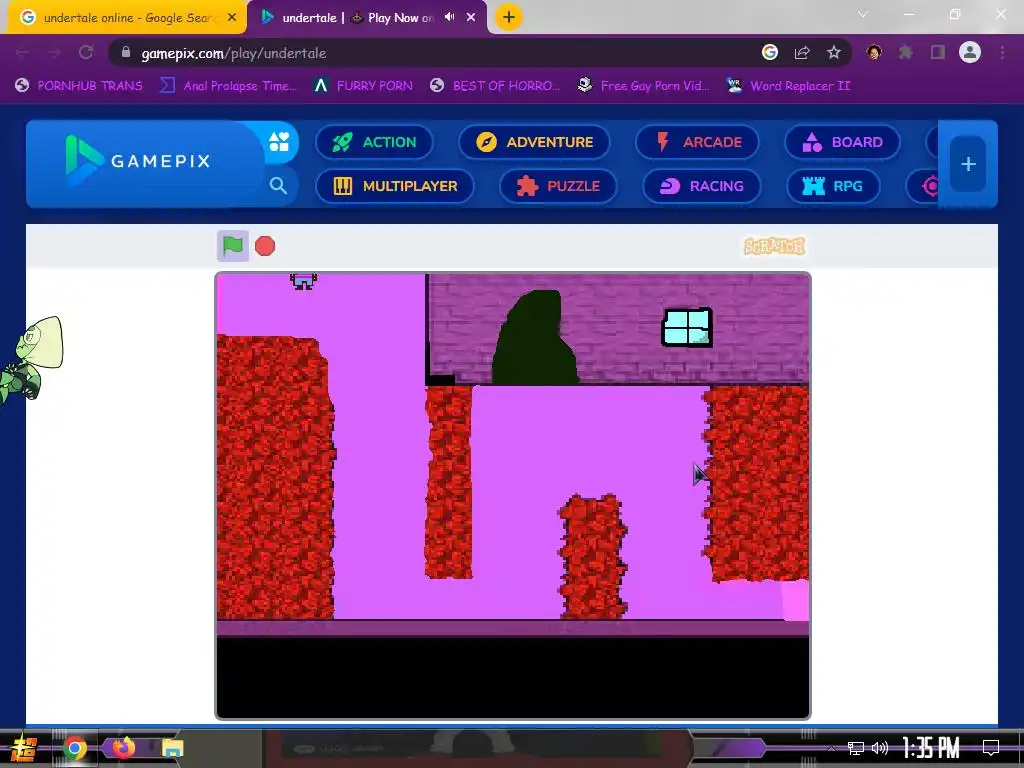
Task: Open the tab search chevron dropdown
Action: pos(863,14)
